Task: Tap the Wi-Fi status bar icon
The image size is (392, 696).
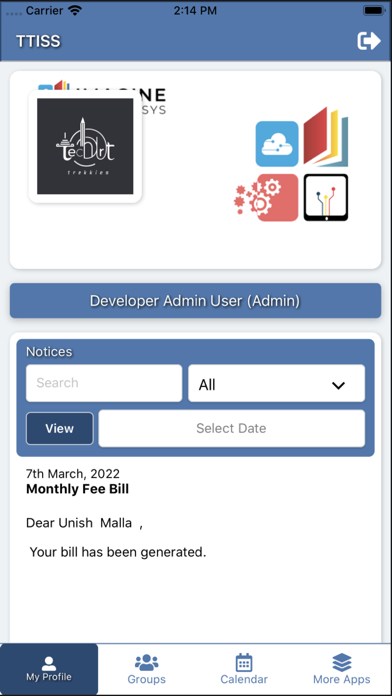Action: point(74,11)
